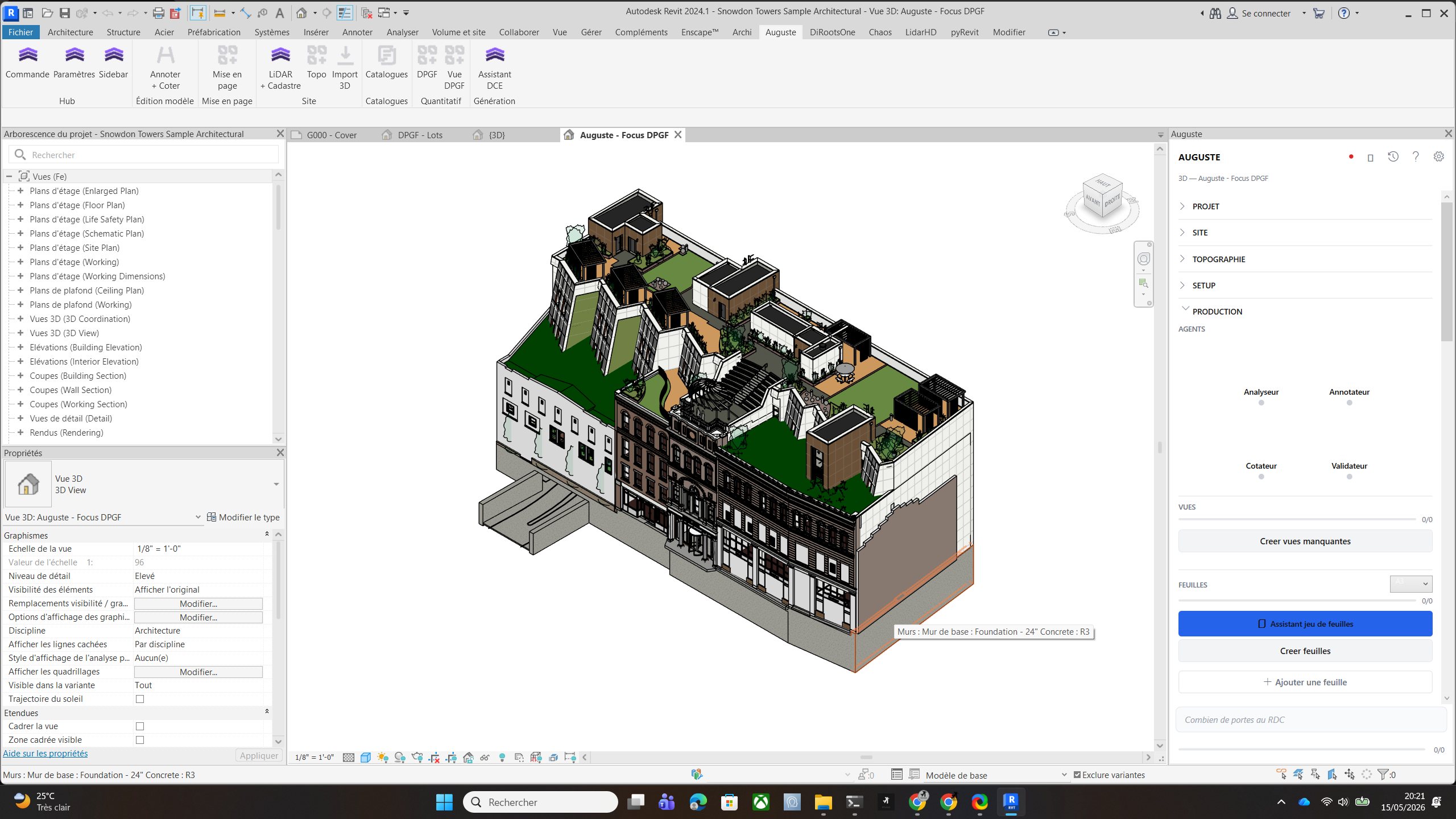
Task: Toggle Zone cadrée visible checkbox
Action: click(140, 740)
